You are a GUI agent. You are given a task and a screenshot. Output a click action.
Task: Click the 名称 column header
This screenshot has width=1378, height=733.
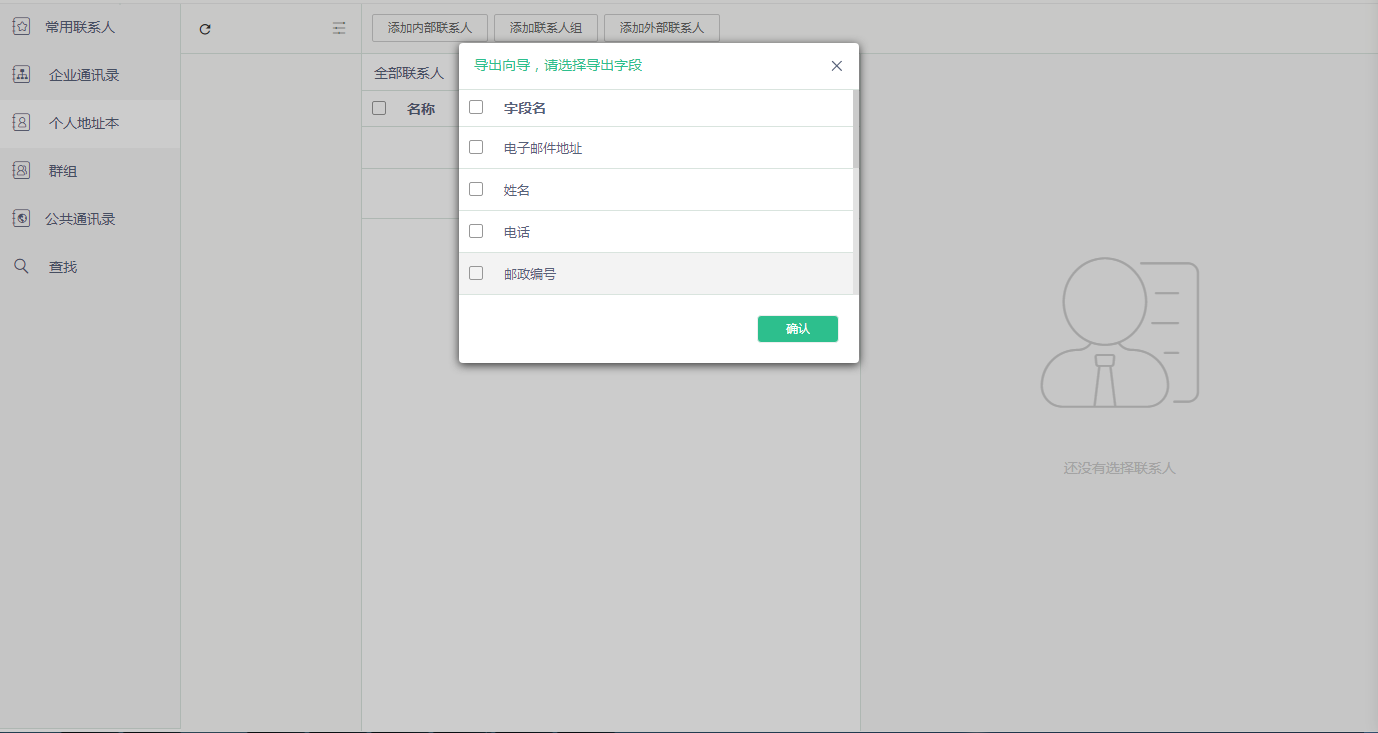[421, 109]
